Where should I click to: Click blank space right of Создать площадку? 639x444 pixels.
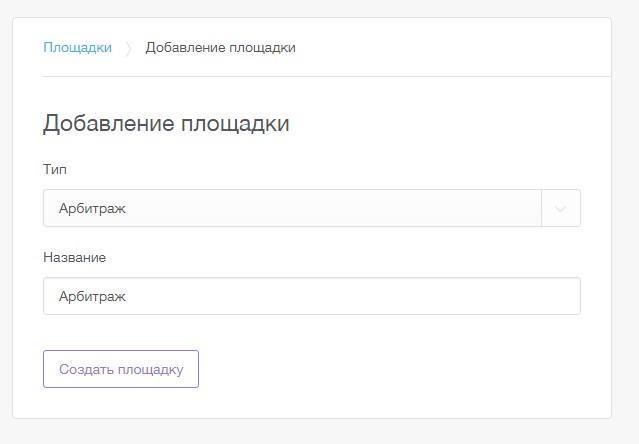400,369
